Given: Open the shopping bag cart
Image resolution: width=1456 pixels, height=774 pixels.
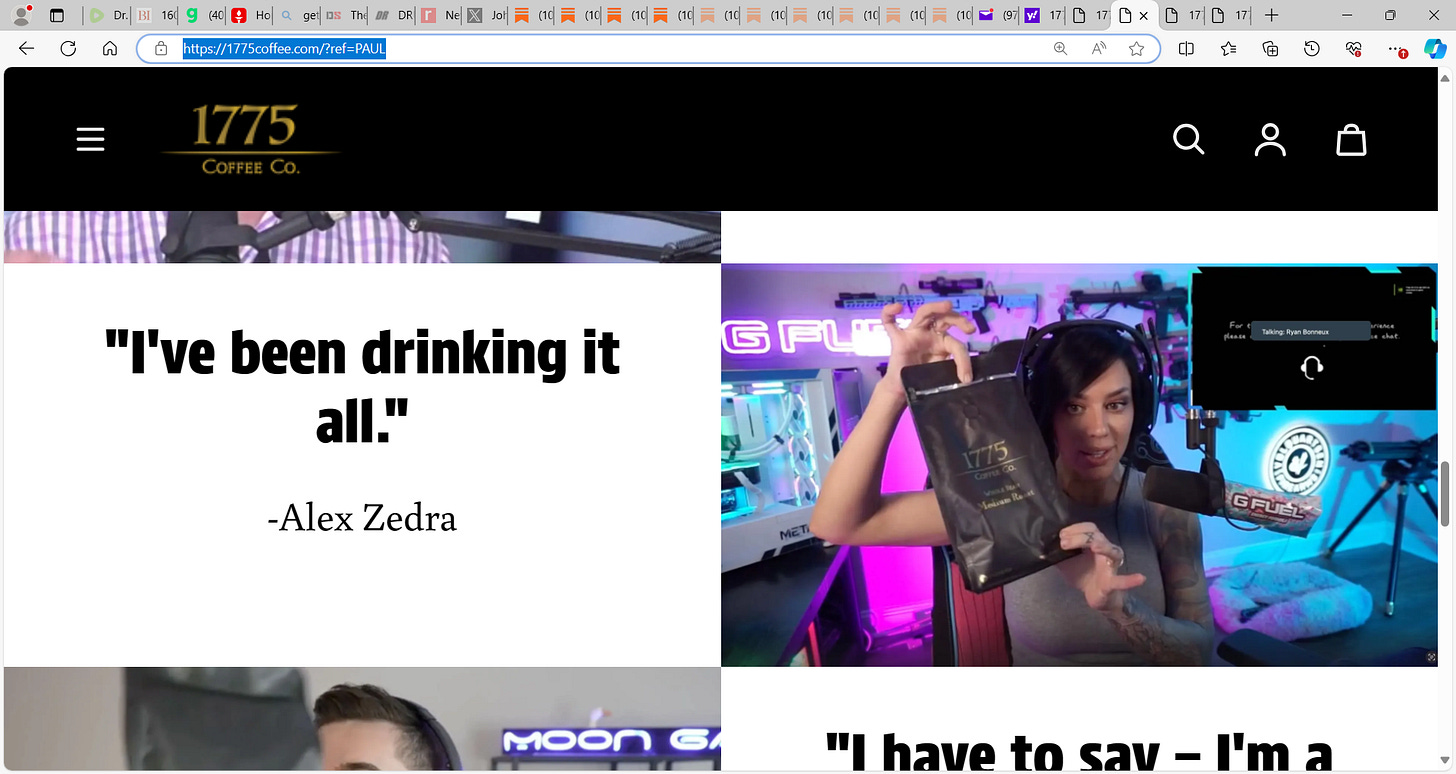Looking at the screenshot, I should [1351, 139].
